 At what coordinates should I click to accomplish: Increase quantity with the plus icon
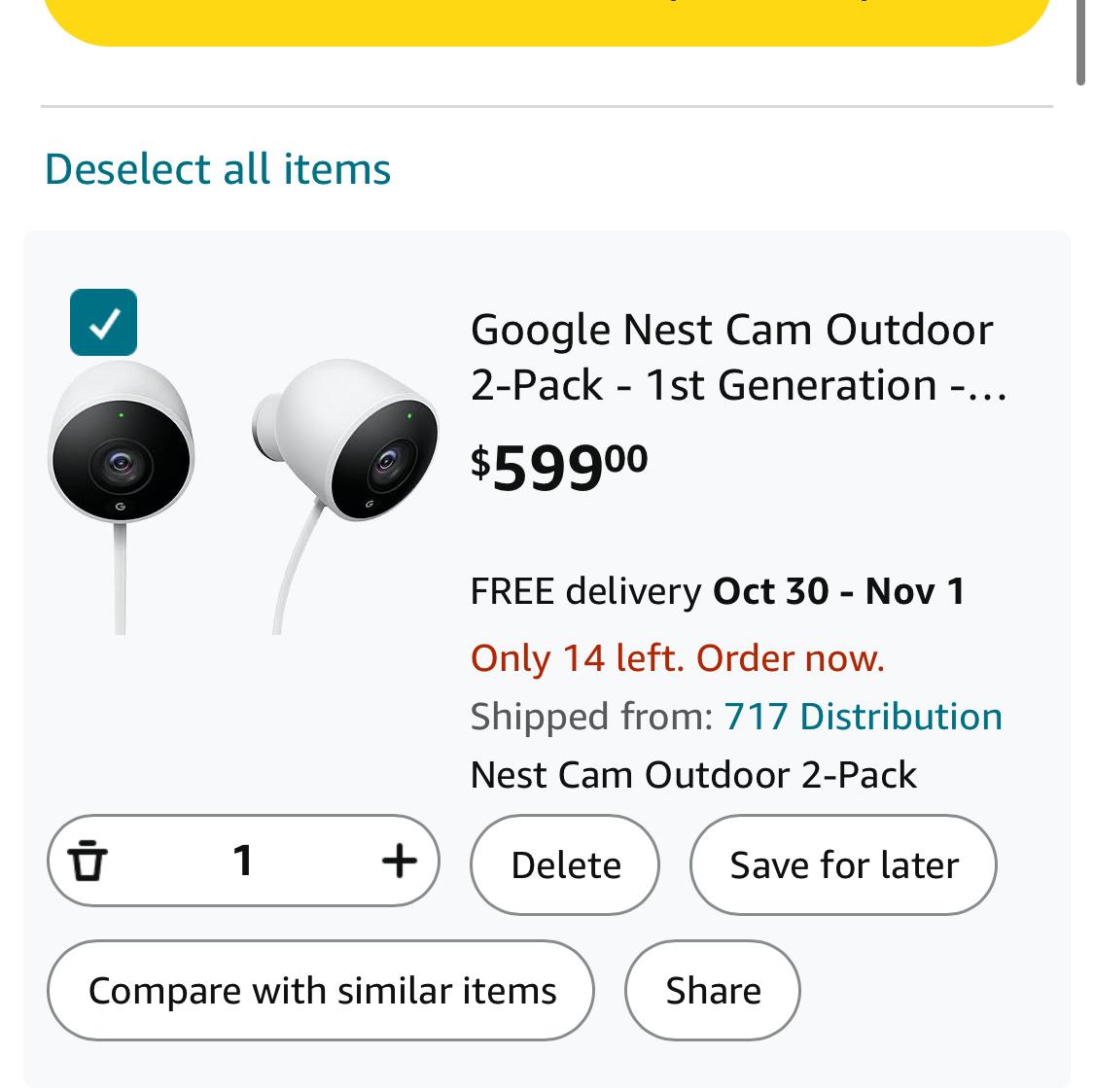399,861
